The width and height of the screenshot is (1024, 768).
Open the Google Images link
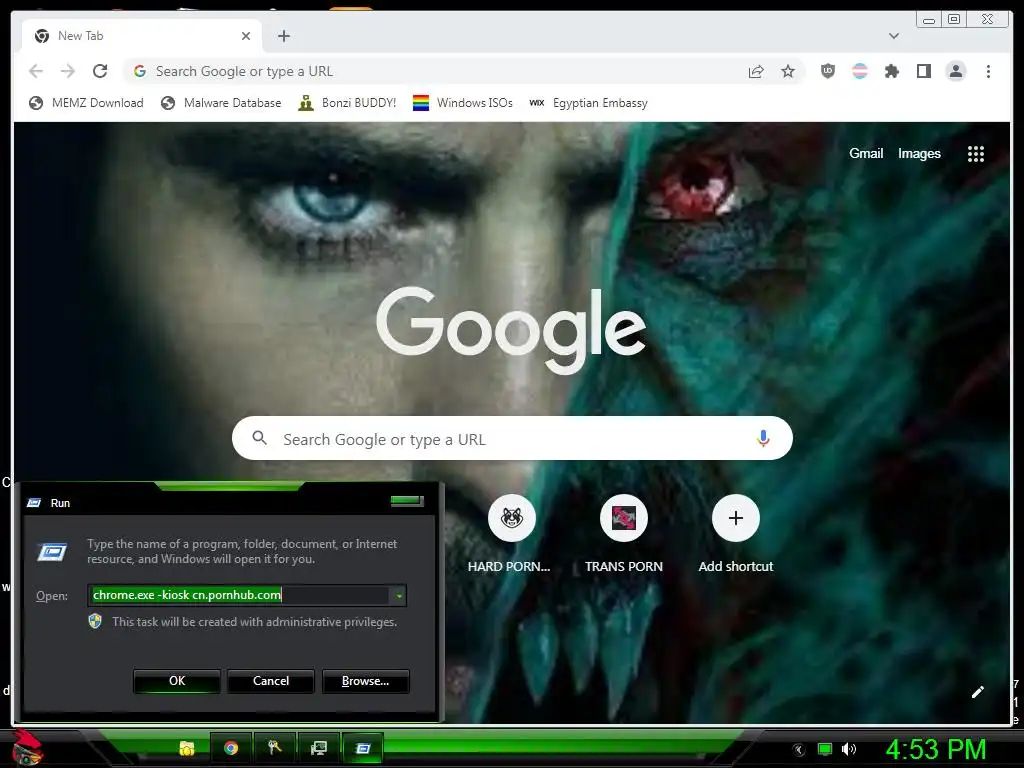point(919,153)
